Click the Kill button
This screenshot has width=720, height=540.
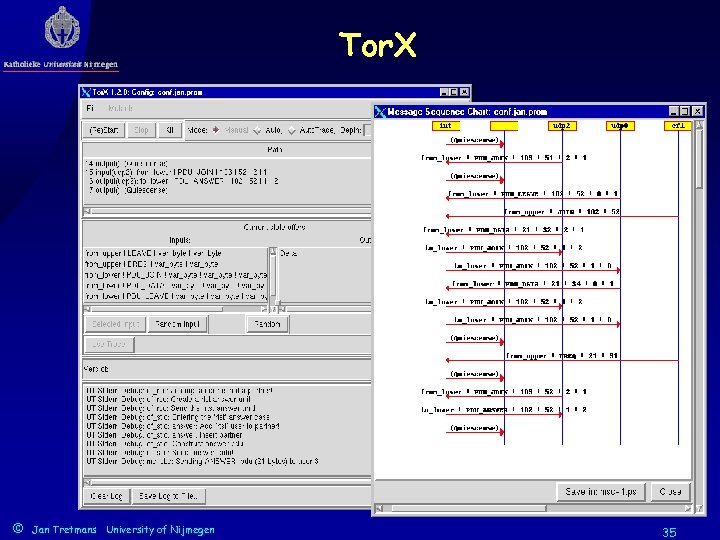[x=170, y=130]
